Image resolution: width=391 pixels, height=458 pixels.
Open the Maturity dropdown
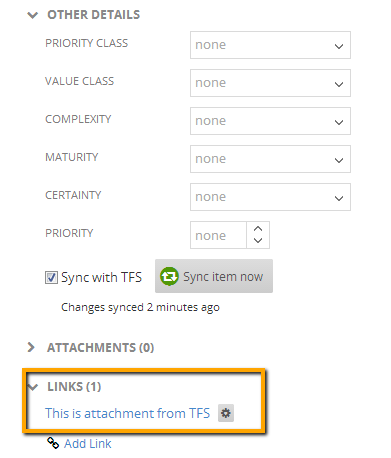[x=270, y=159]
